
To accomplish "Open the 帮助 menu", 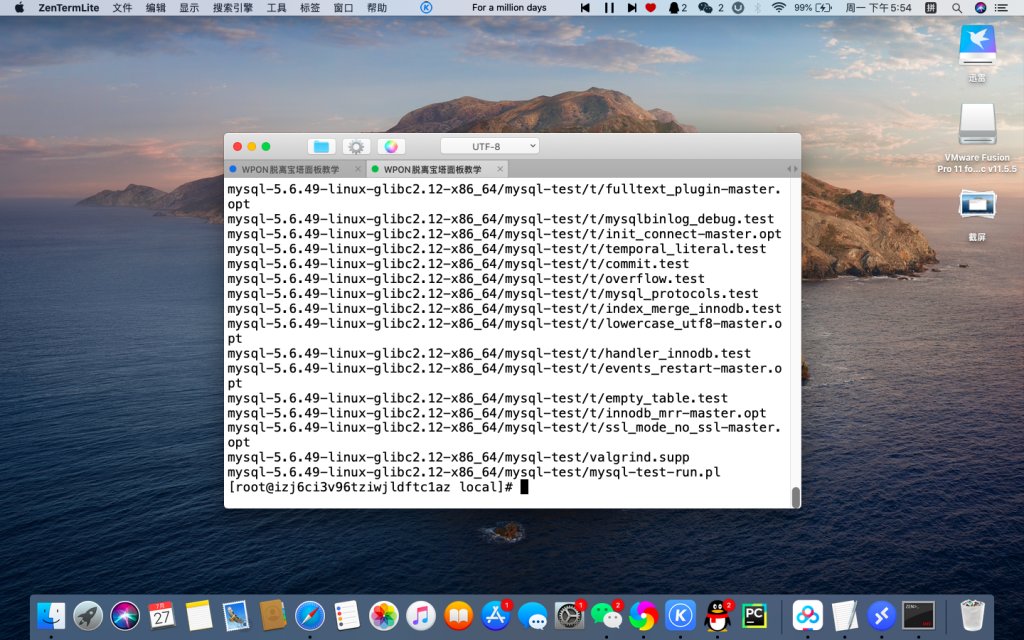I will pos(377,8).
